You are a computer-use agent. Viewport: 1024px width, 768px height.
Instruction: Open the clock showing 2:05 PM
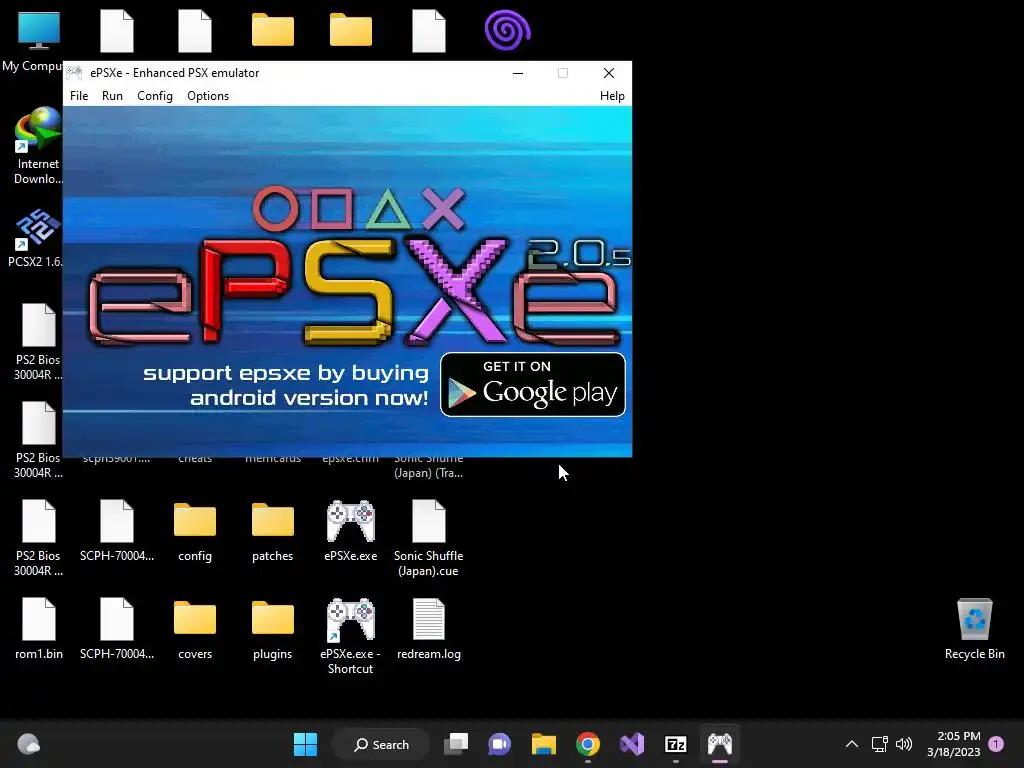coord(953,744)
